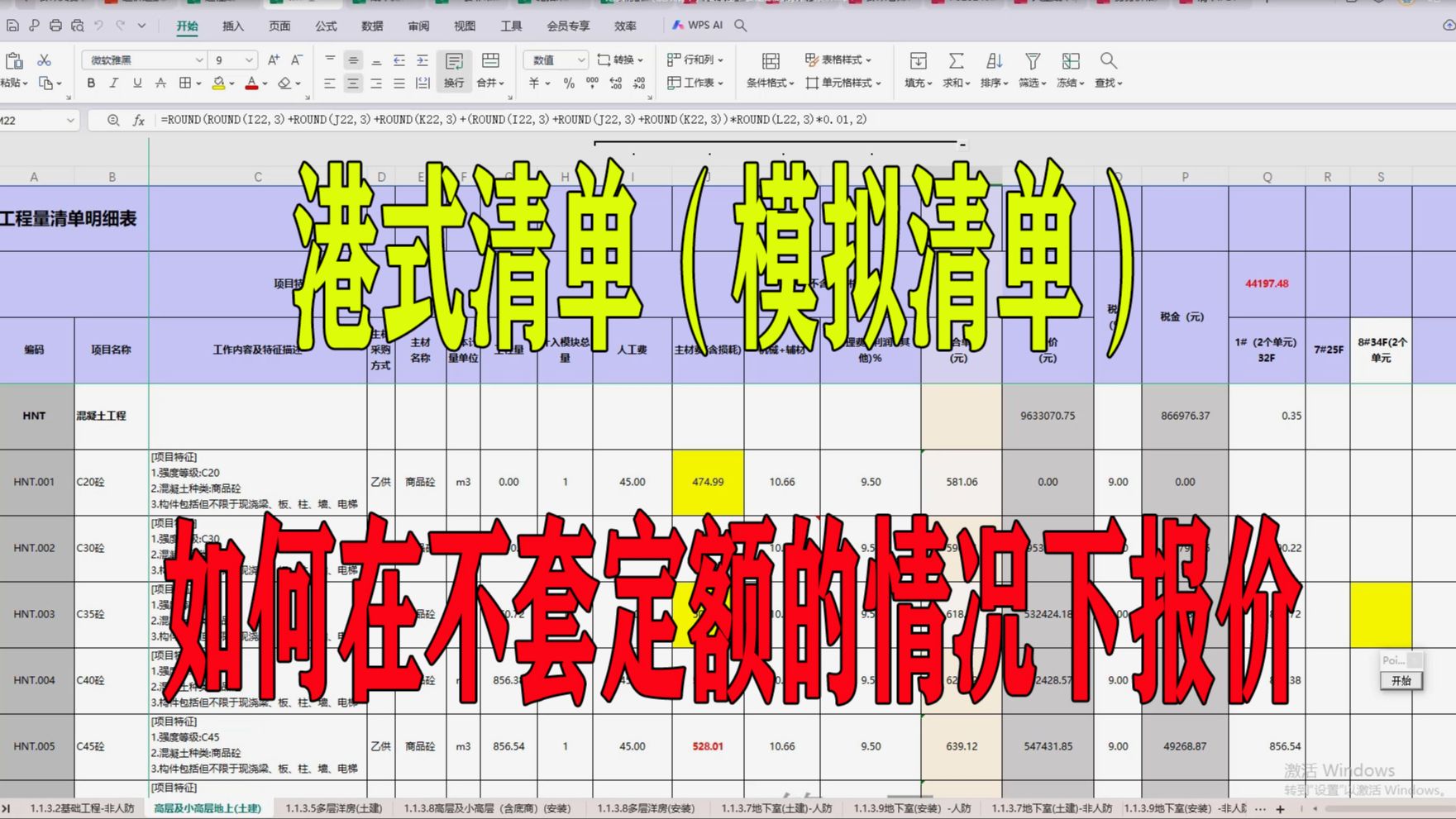Switch to 插入 ribbon tab
This screenshot has width=1456, height=819.
tap(233, 26)
